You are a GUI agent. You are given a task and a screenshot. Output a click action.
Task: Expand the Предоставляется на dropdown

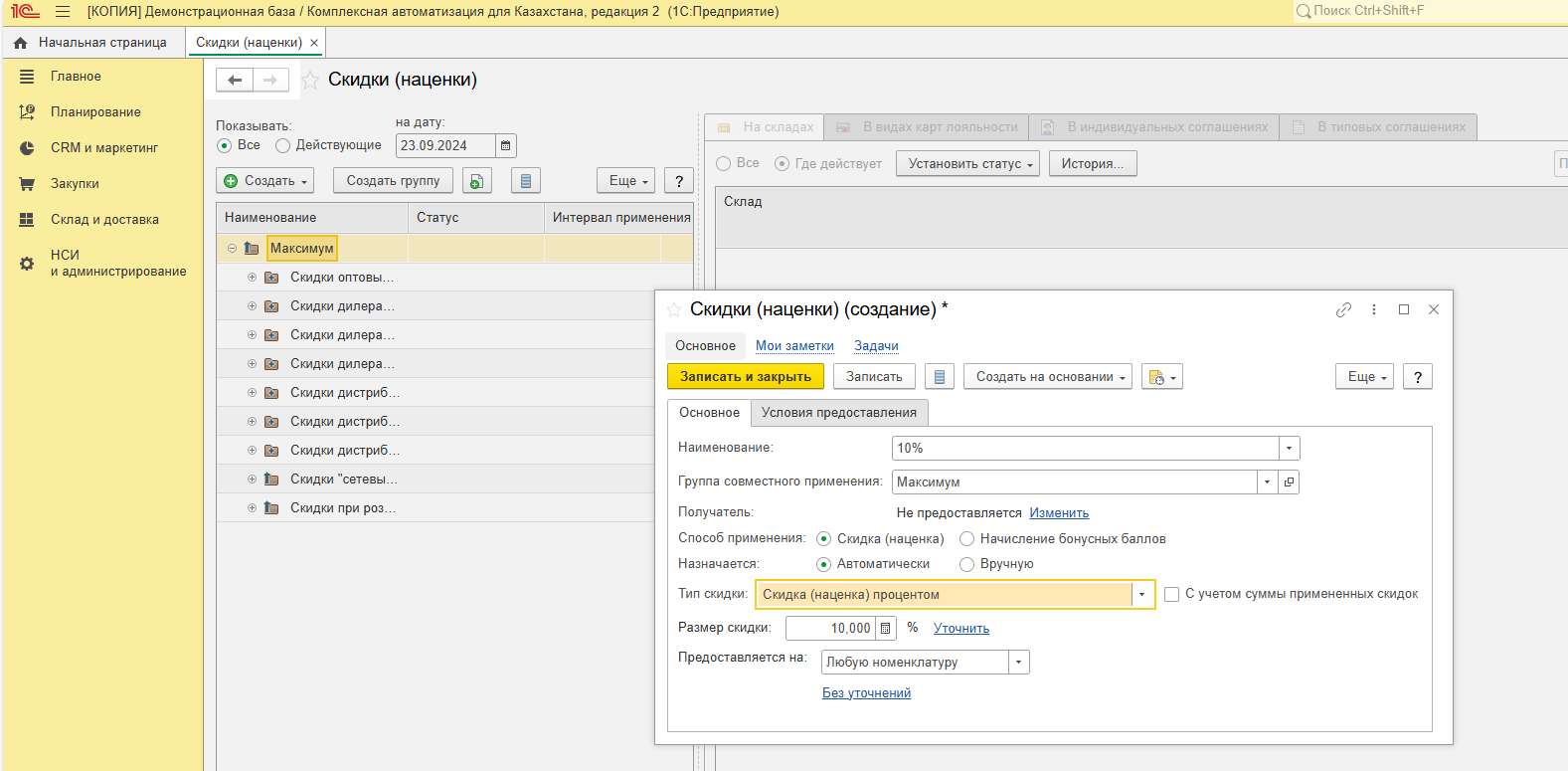coord(1018,663)
